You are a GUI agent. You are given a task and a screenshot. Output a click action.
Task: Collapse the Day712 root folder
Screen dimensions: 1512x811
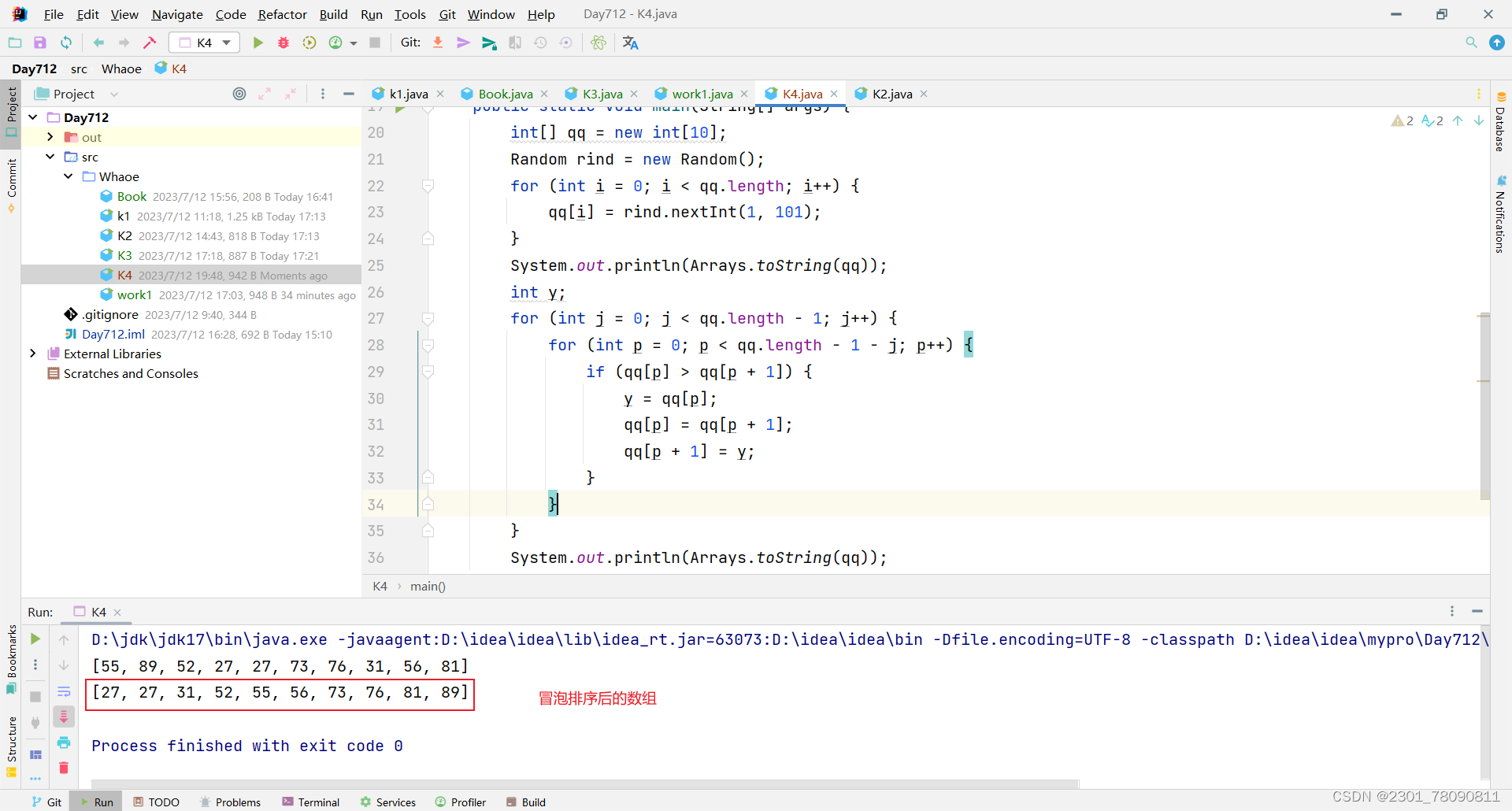pos(33,117)
